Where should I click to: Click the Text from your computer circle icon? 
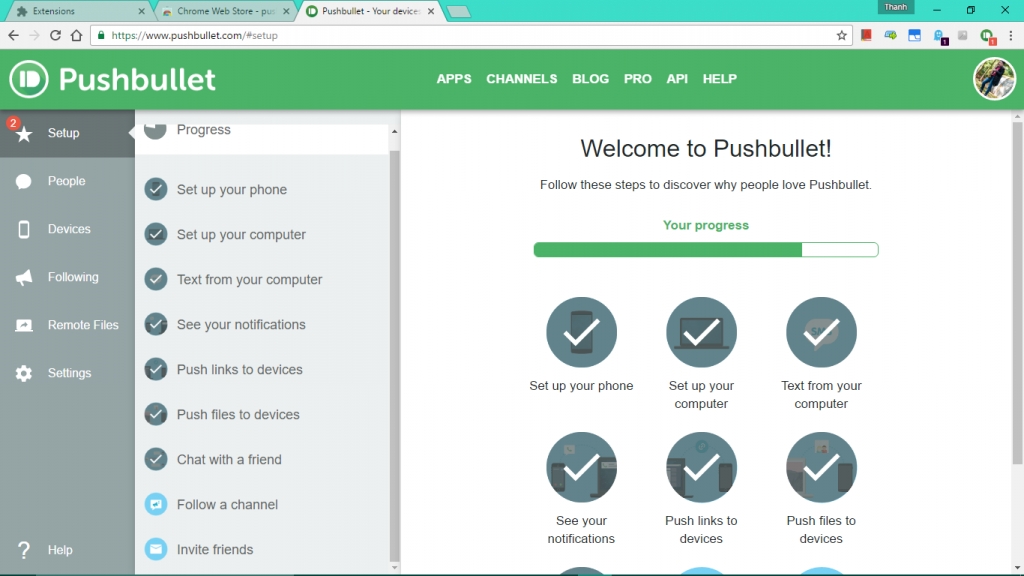click(x=822, y=332)
